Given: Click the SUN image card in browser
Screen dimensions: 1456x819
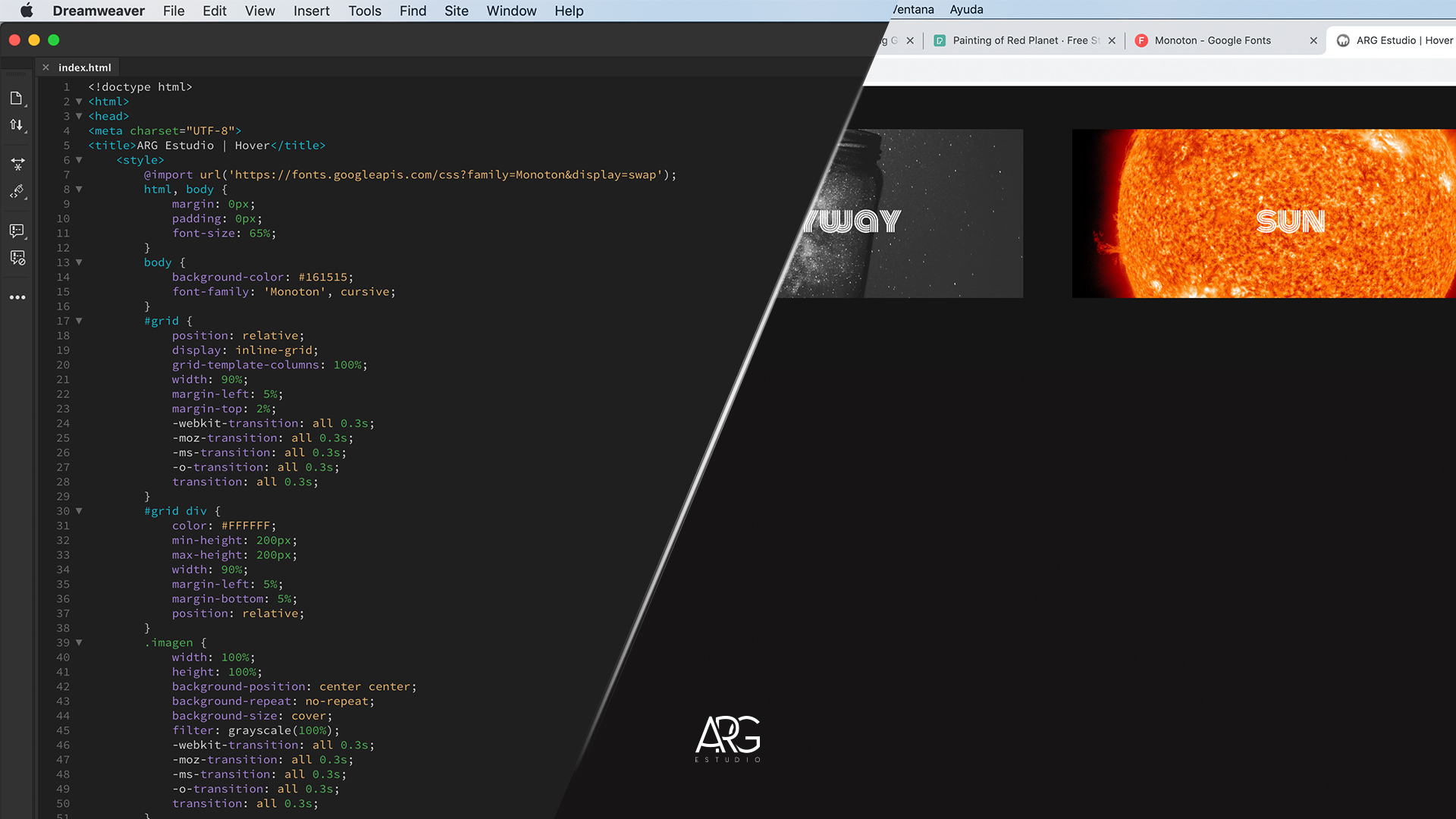Looking at the screenshot, I should 1263,213.
